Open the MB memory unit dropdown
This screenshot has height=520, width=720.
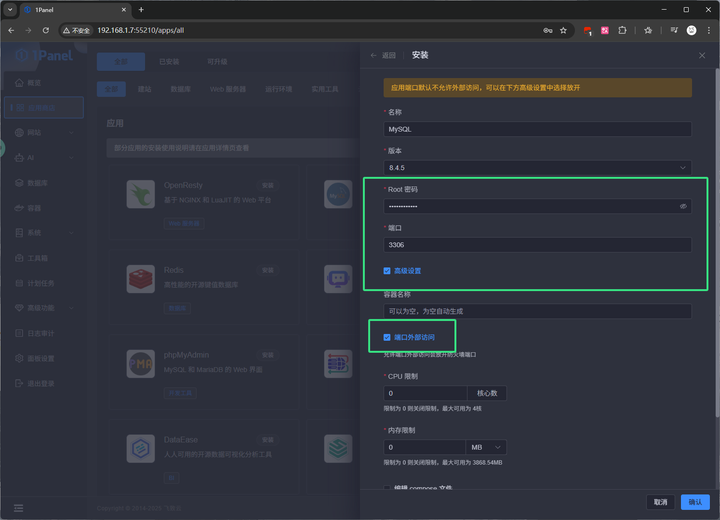coord(486,447)
